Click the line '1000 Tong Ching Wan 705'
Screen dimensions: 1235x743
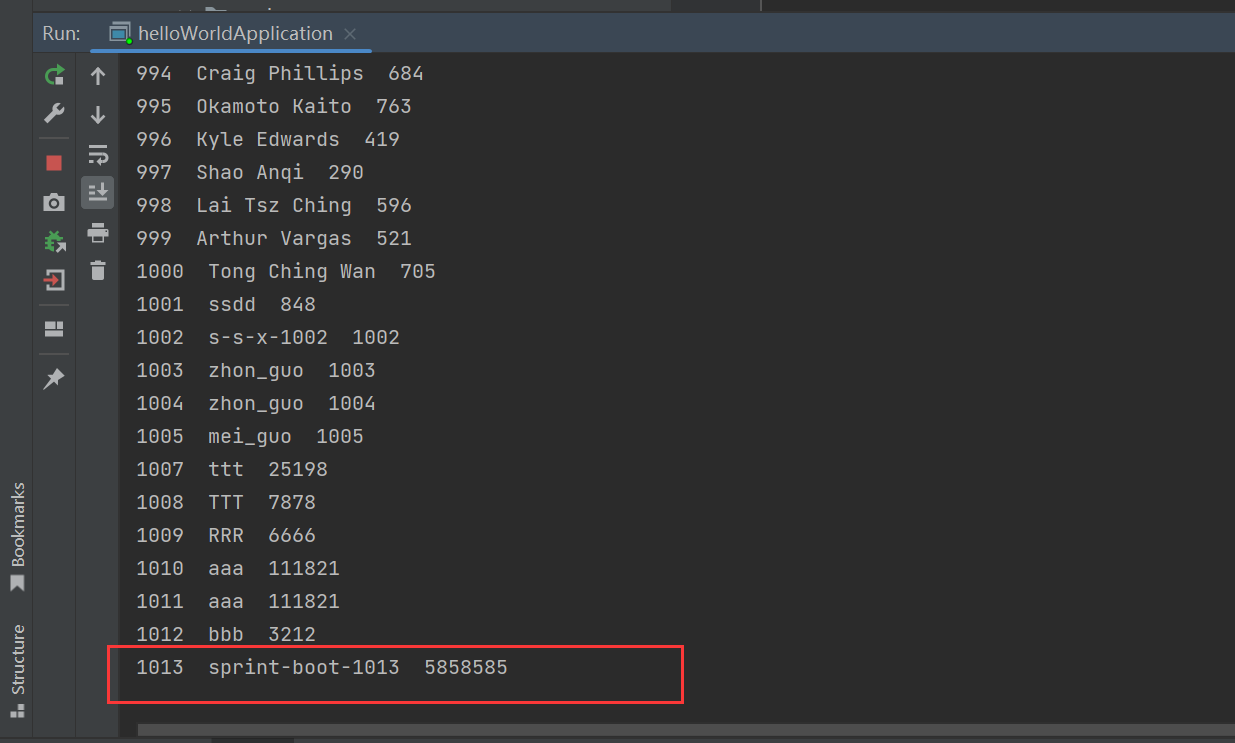pyautogui.click(x=286, y=271)
